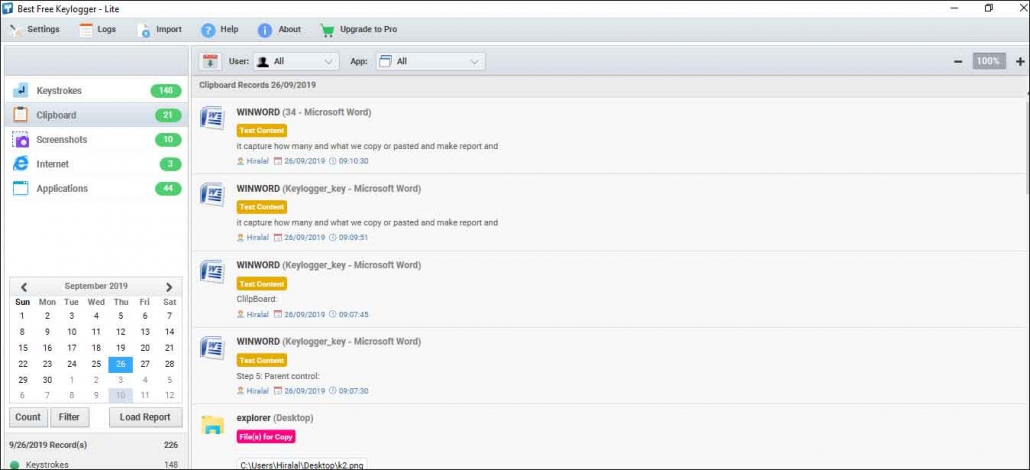Select September 25 in the calendar

point(96,364)
